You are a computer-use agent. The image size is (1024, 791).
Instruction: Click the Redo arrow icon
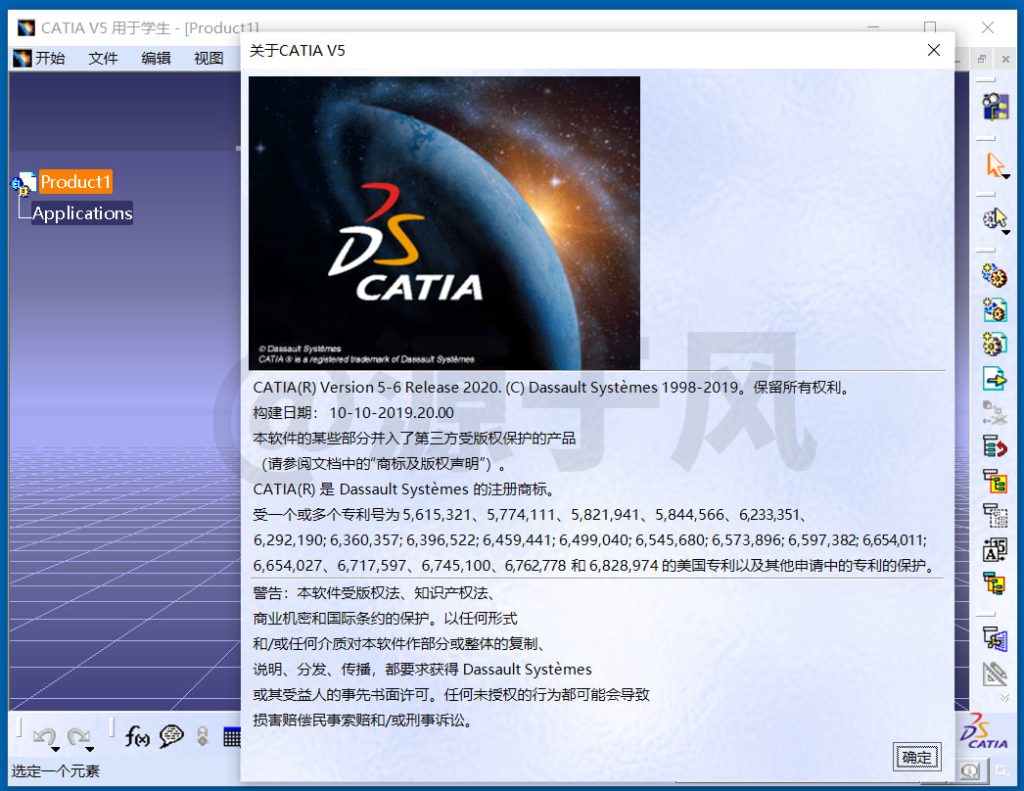click(x=78, y=736)
